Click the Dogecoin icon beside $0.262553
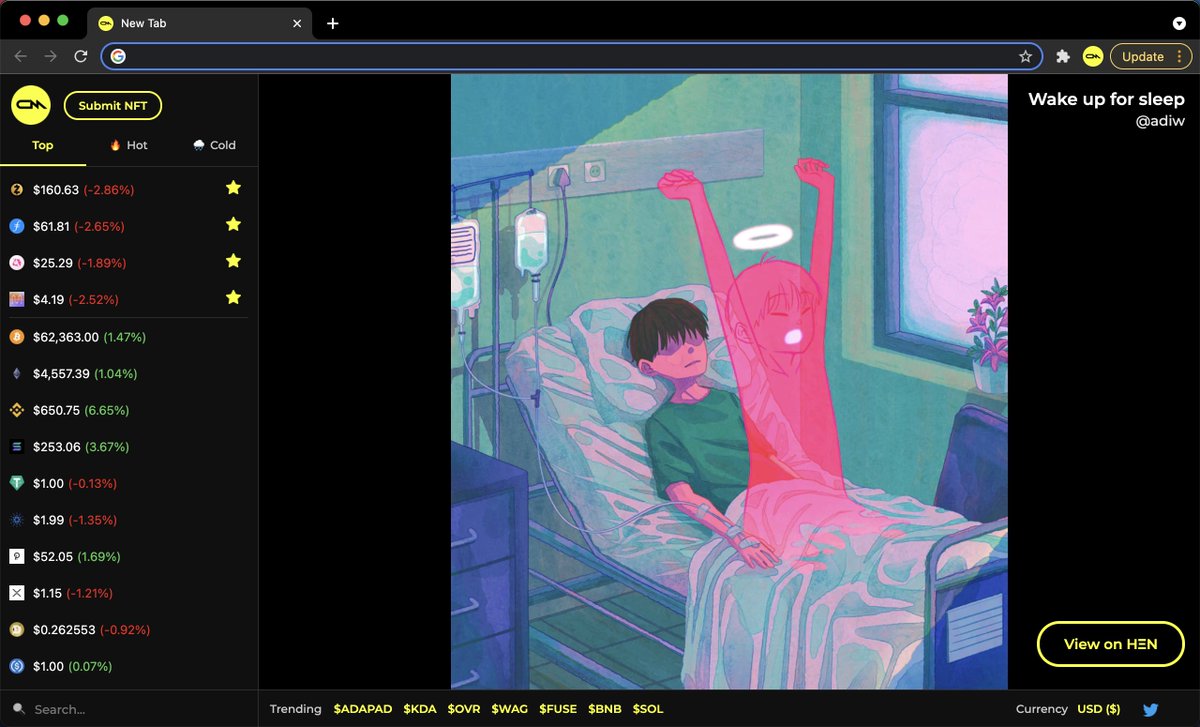This screenshot has height=727, width=1200. (16, 630)
